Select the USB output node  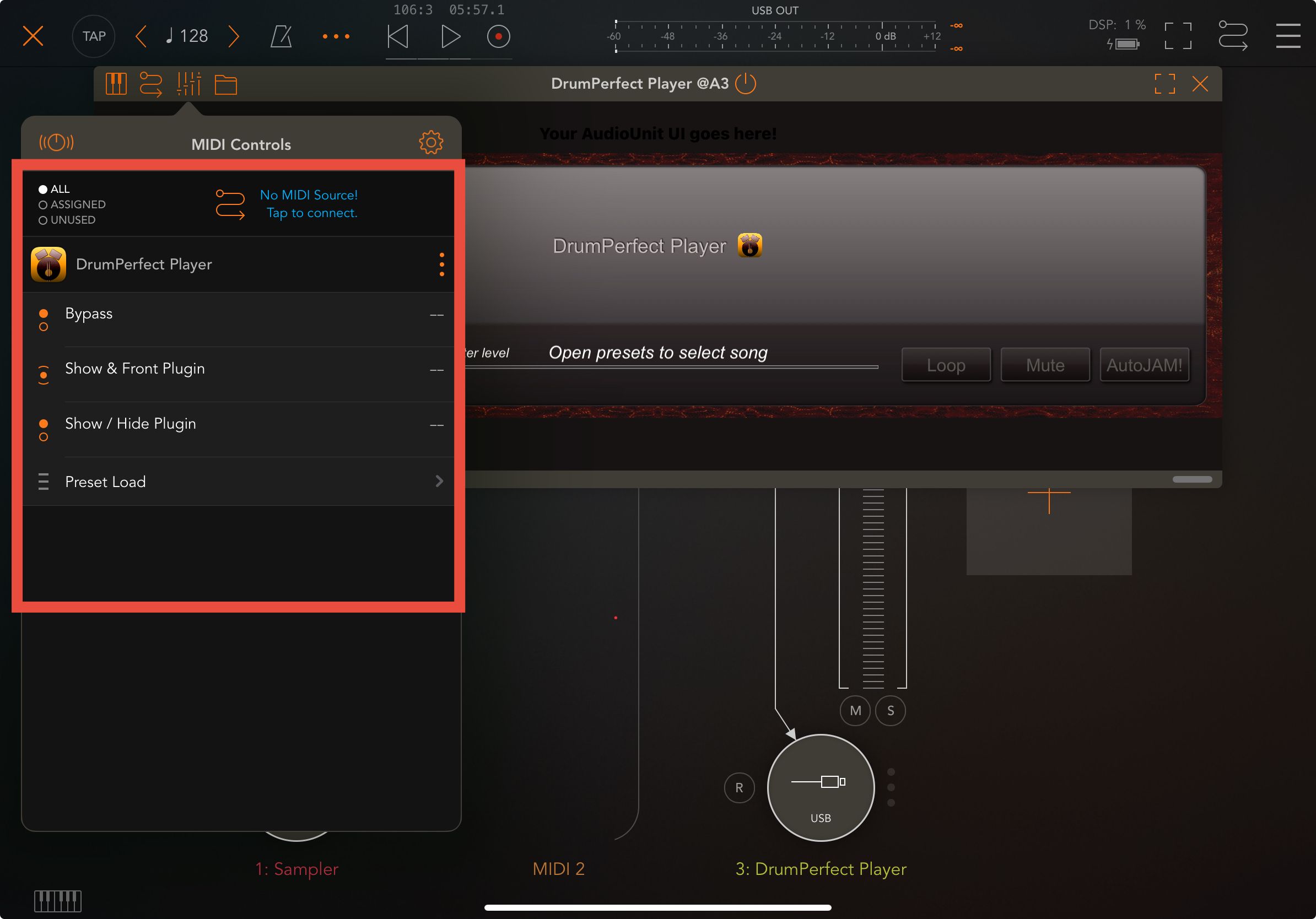click(821, 788)
